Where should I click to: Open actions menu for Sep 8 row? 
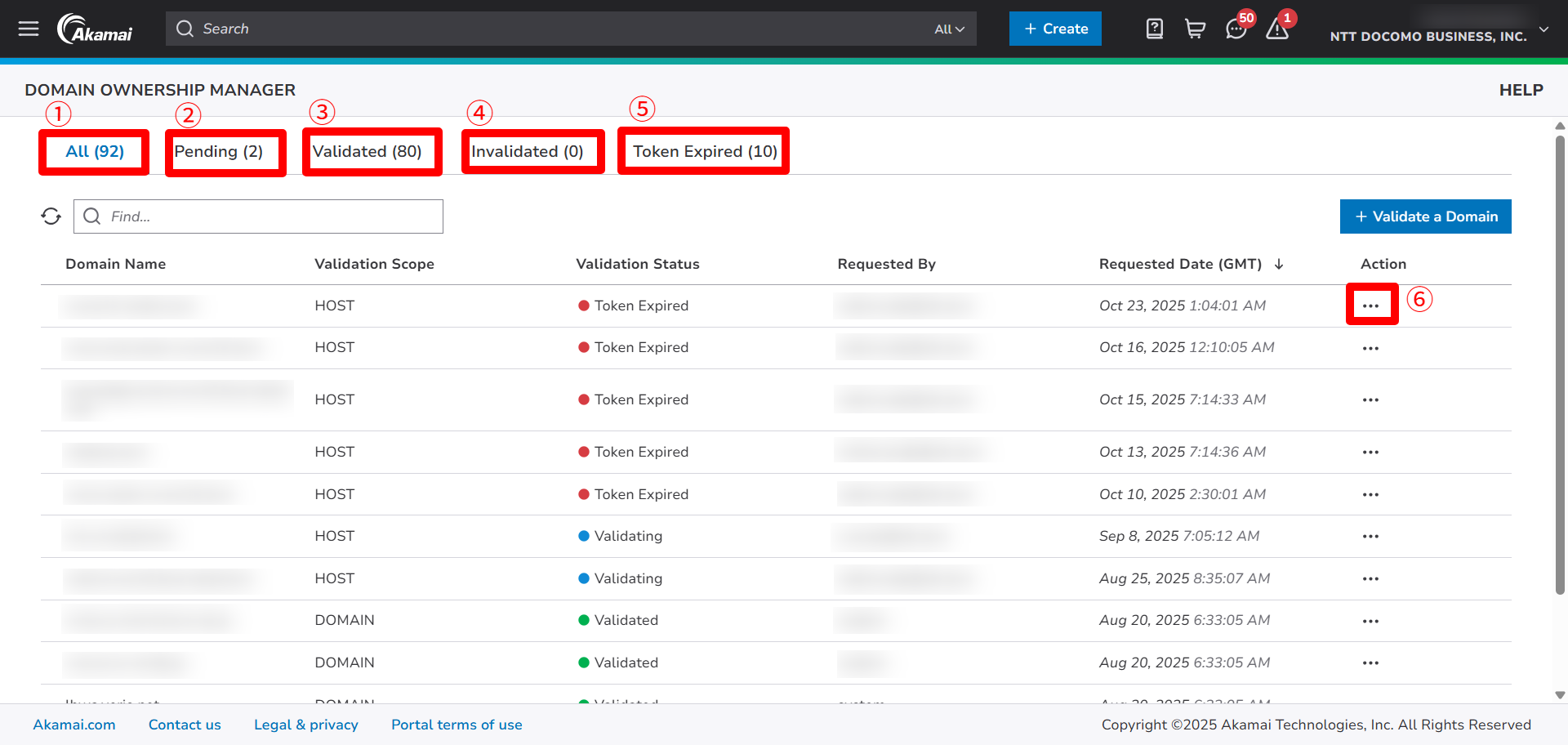pyautogui.click(x=1370, y=537)
